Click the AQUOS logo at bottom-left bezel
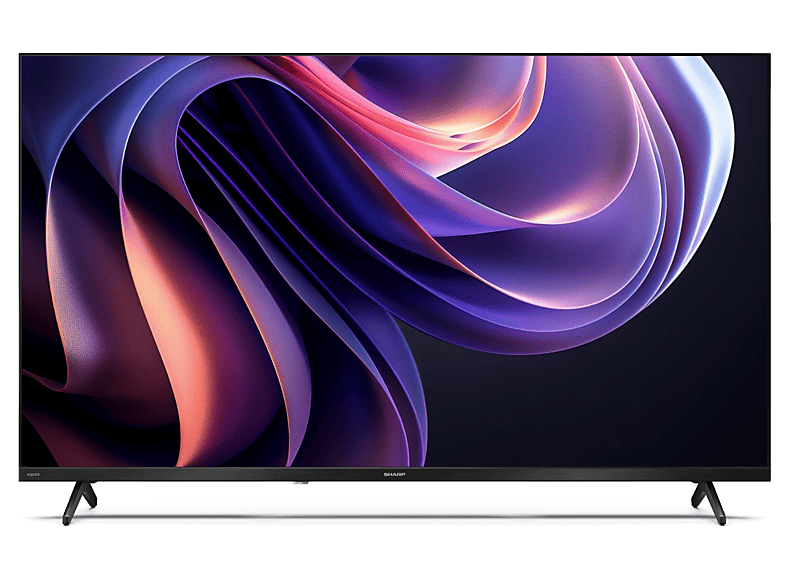The width and height of the screenshot is (786, 587). 35,474
